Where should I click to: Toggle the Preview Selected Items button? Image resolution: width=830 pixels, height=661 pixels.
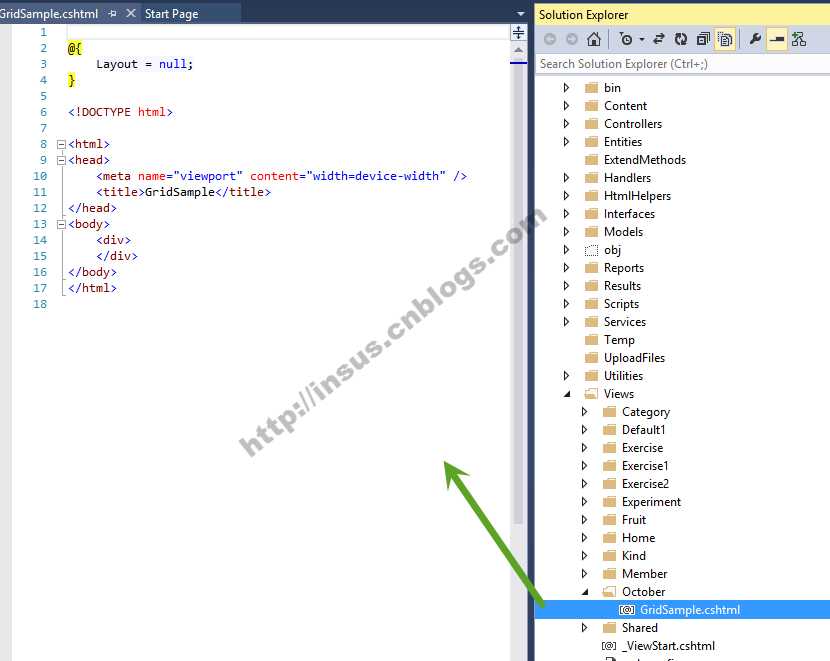[777, 39]
